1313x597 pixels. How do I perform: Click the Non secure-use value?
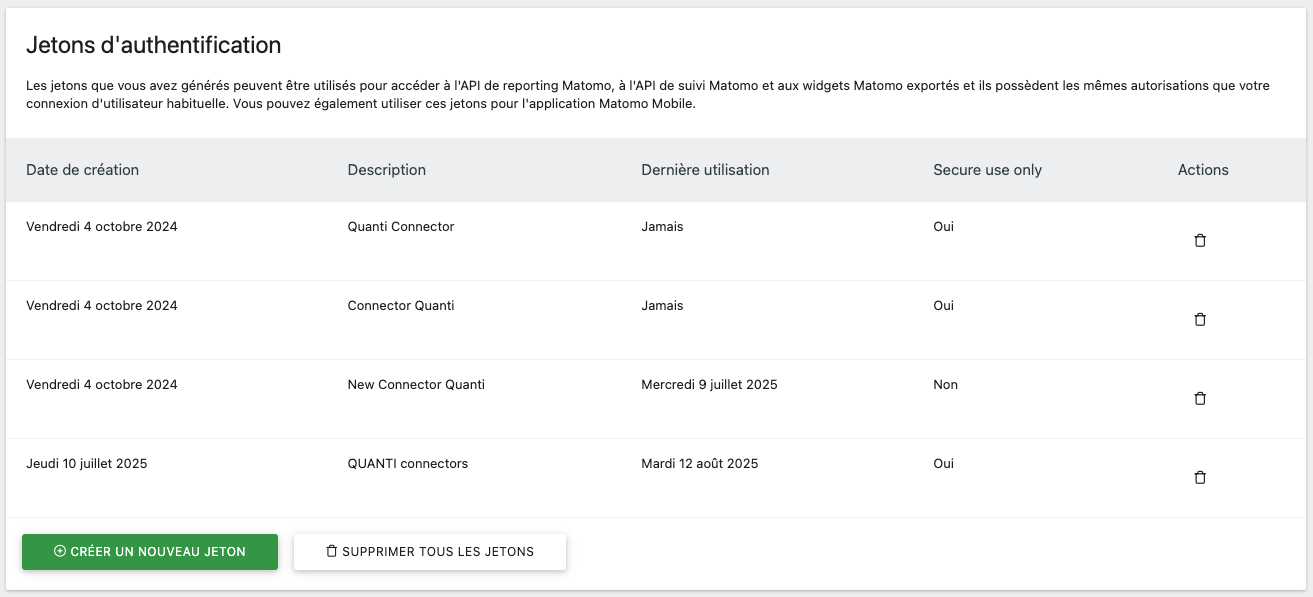point(945,385)
